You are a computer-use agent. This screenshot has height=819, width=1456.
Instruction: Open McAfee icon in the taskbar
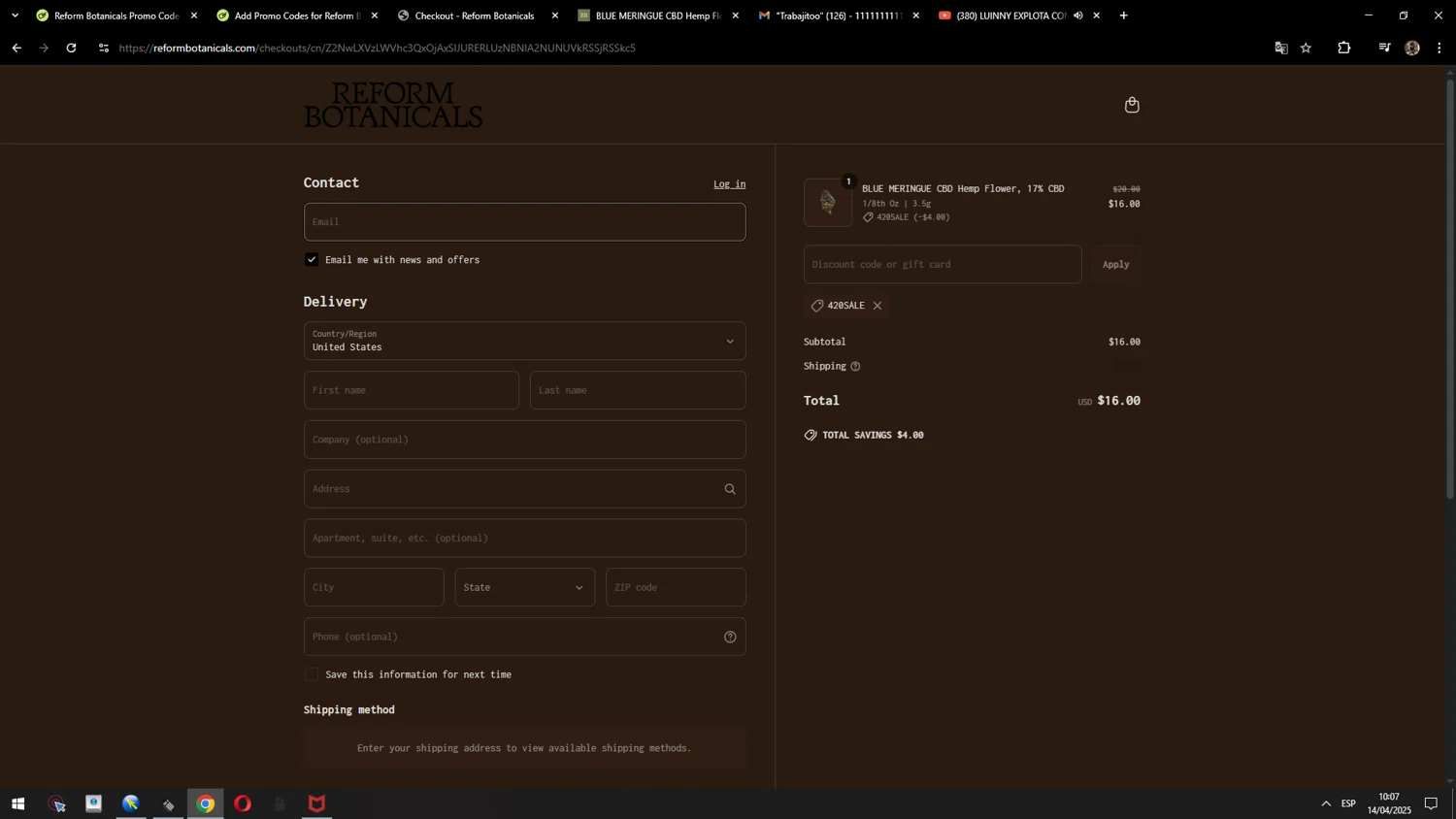pyautogui.click(x=316, y=804)
